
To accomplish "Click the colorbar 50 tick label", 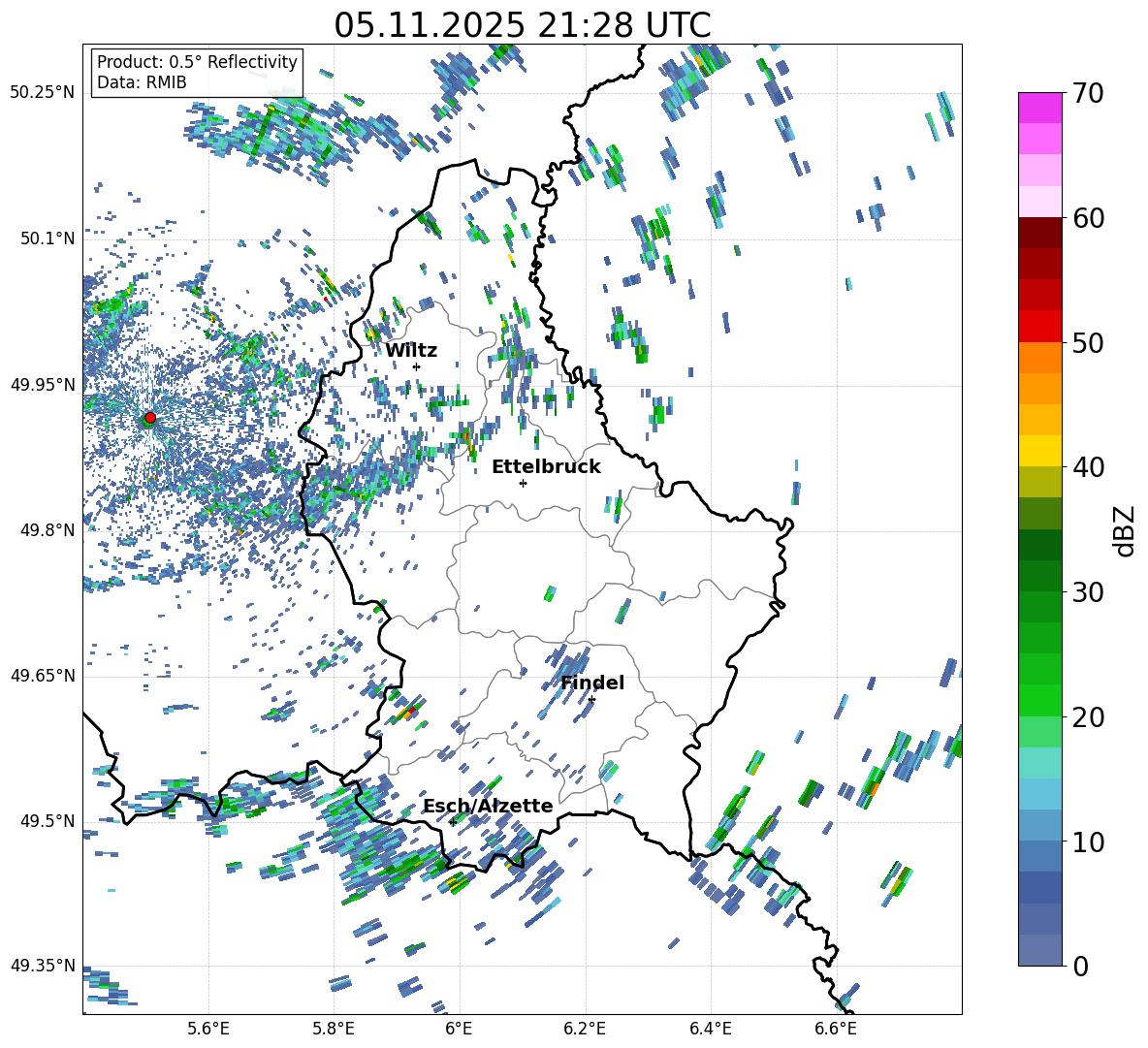I will click(1088, 343).
